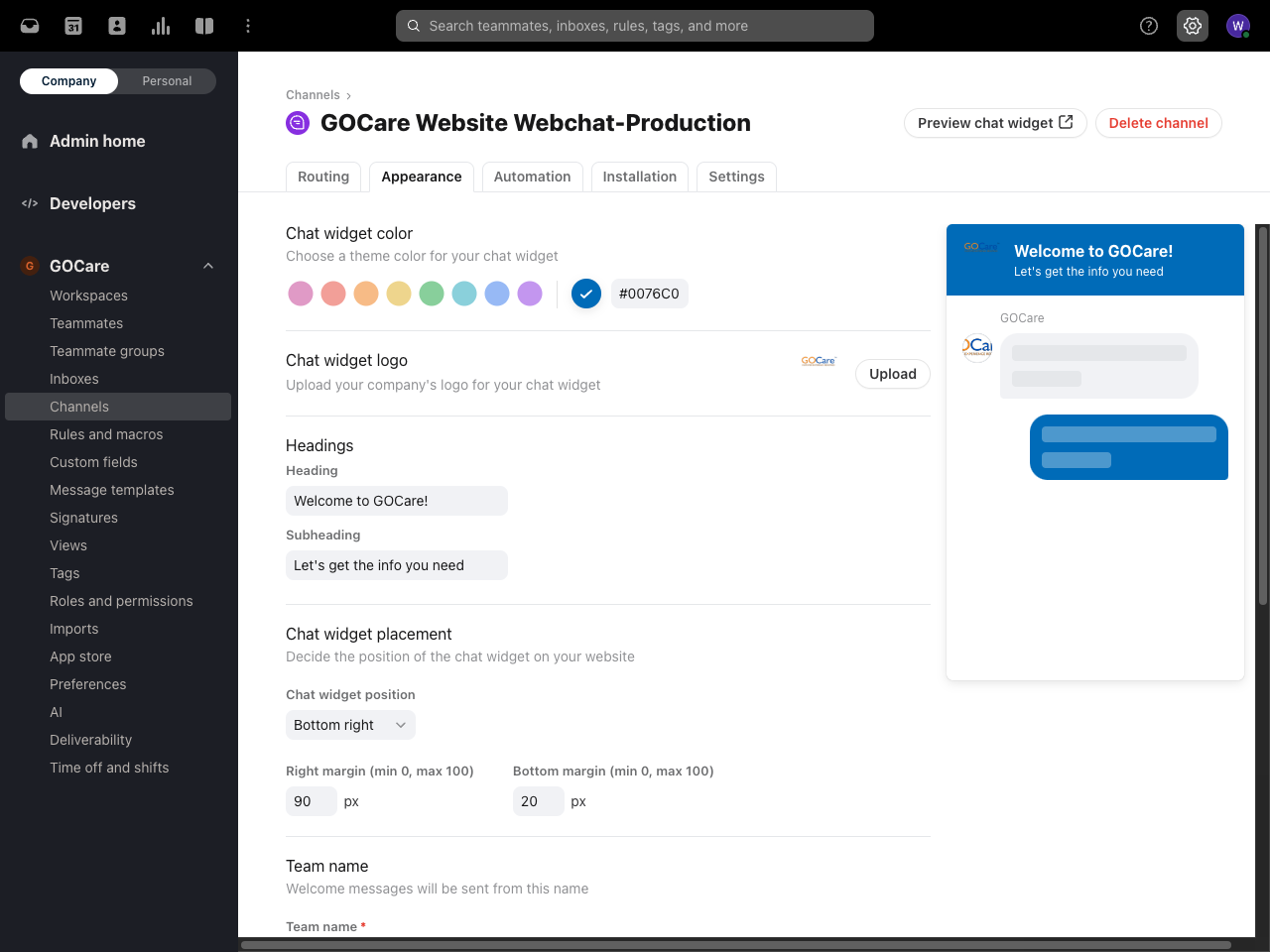Open the Automation tab

tap(533, 177)
